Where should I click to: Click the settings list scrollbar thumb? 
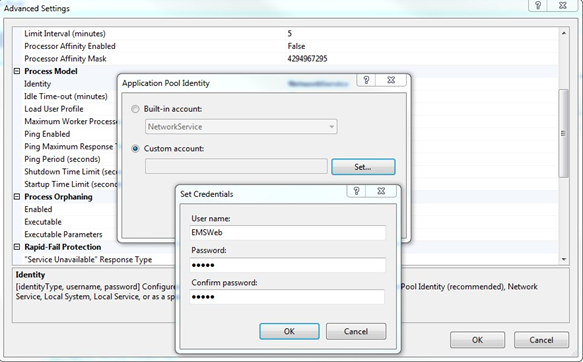tap(564, 133)
